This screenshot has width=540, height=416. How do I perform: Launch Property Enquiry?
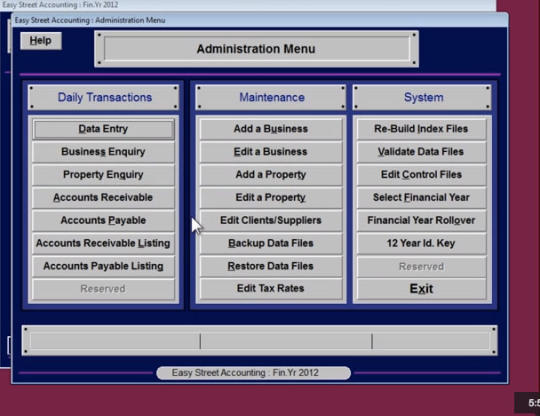coord(103,175)
